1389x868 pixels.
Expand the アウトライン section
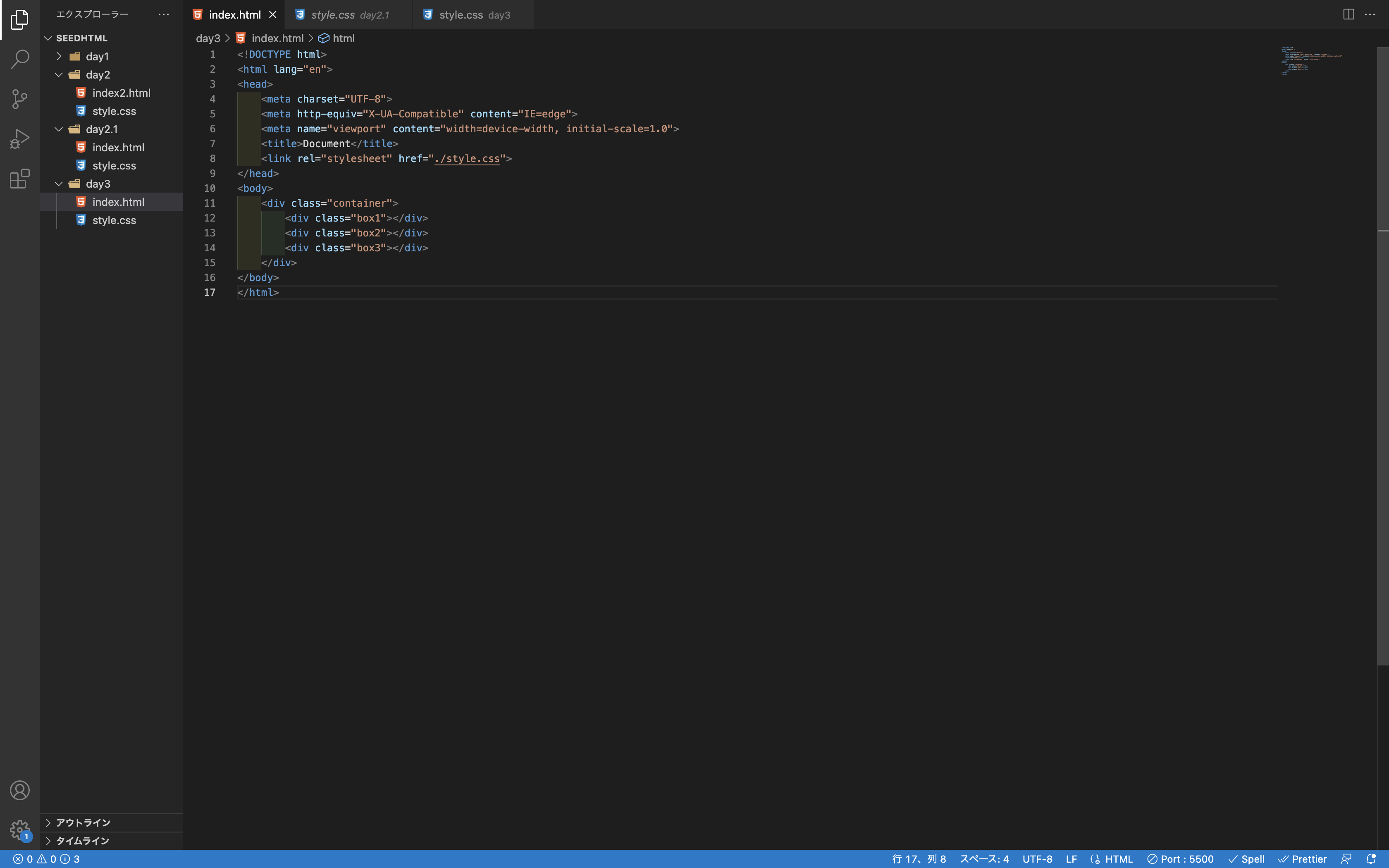83,822
